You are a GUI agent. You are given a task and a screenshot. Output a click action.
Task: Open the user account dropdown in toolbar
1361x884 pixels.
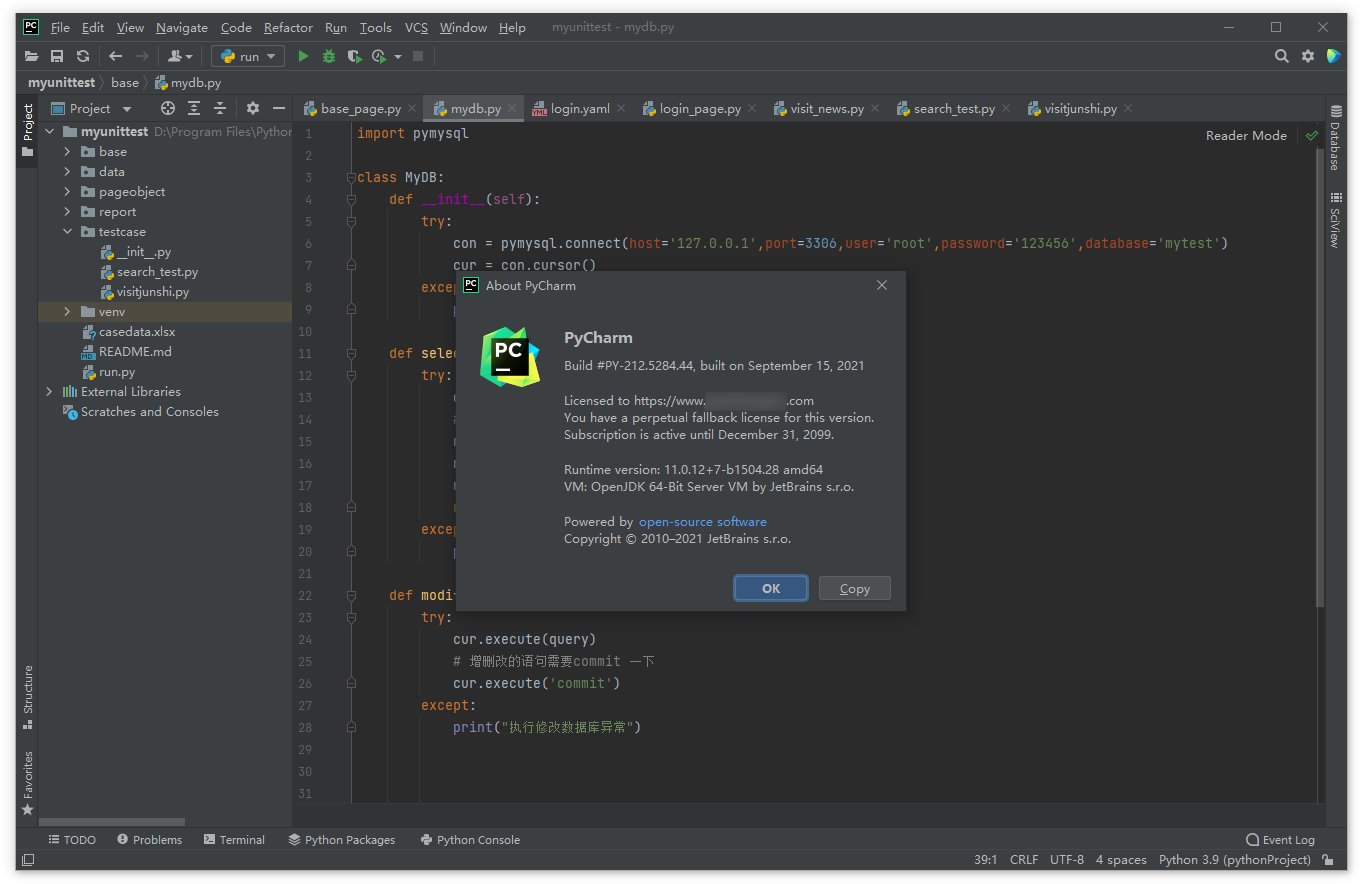pyautogui.click(x=180, y=57)
